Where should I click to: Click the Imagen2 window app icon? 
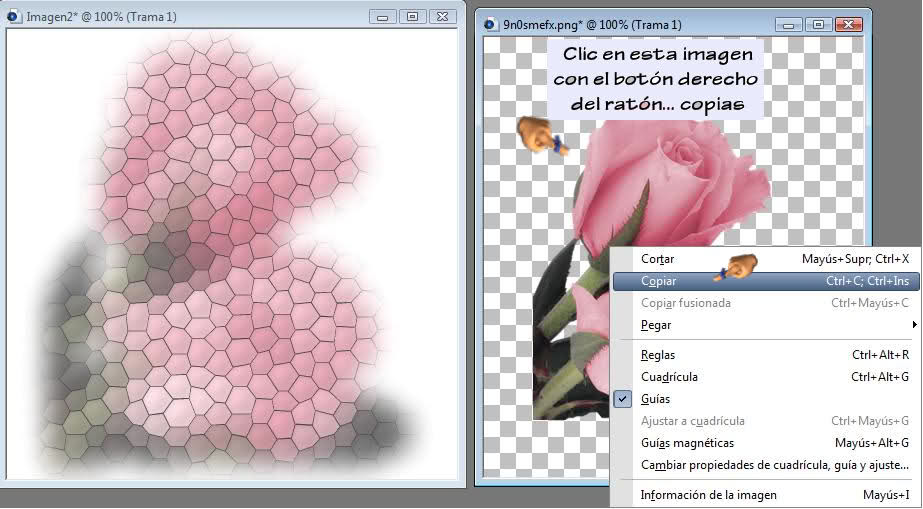pyautogui.click(x=14, y=17)
